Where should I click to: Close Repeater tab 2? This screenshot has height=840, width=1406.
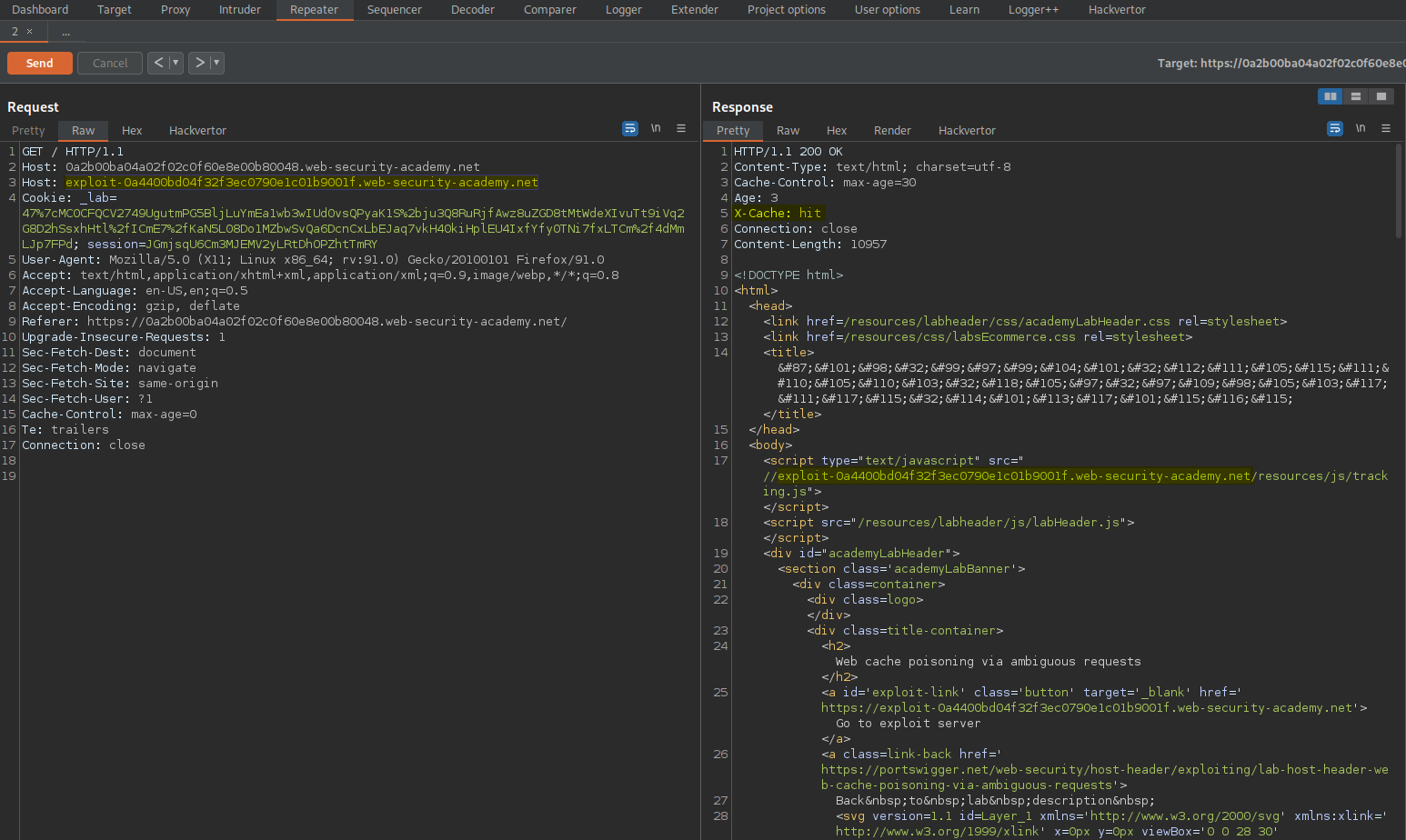point(29,31)
